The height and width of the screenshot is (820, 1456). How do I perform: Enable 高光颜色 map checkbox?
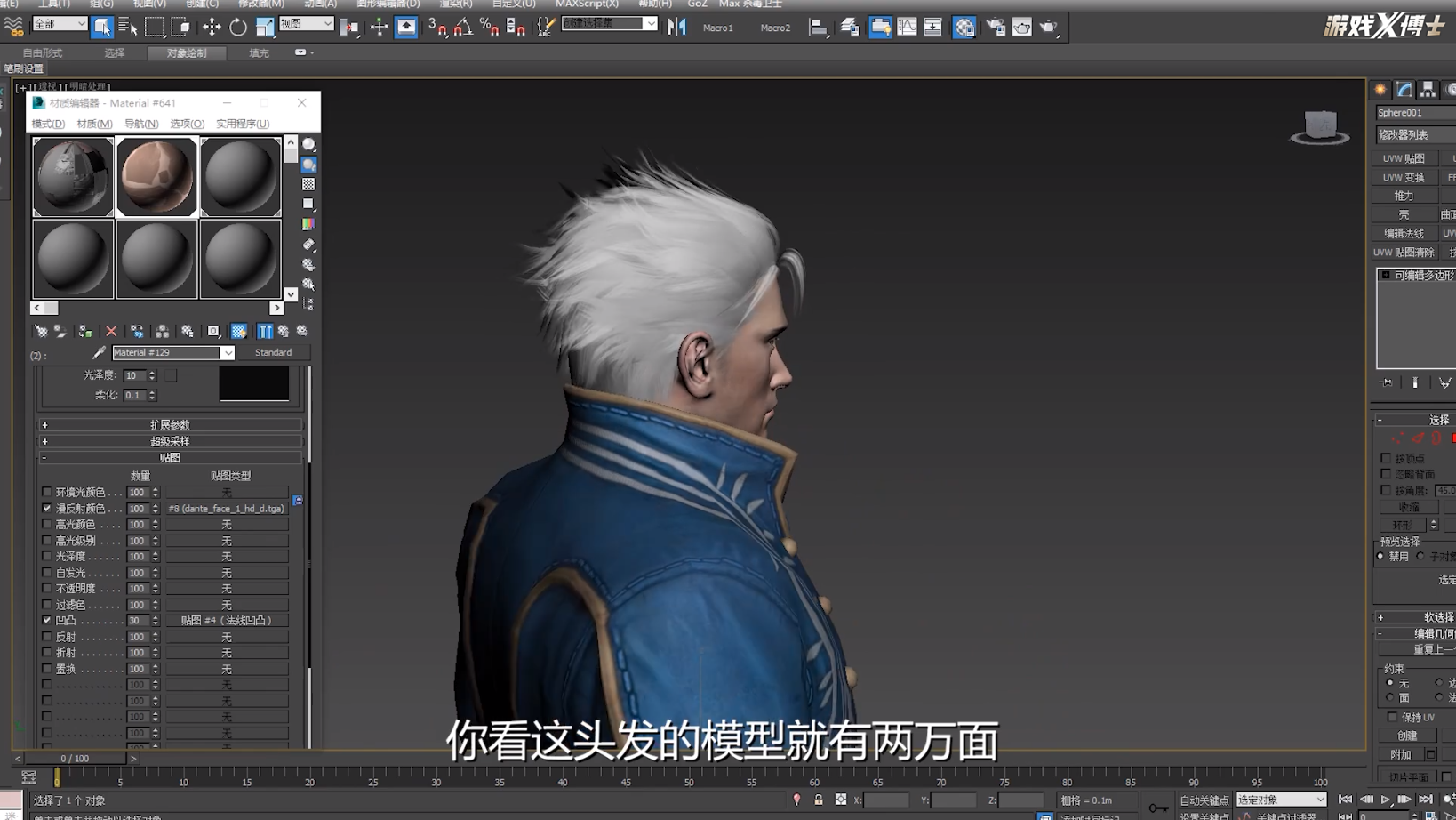47,524
